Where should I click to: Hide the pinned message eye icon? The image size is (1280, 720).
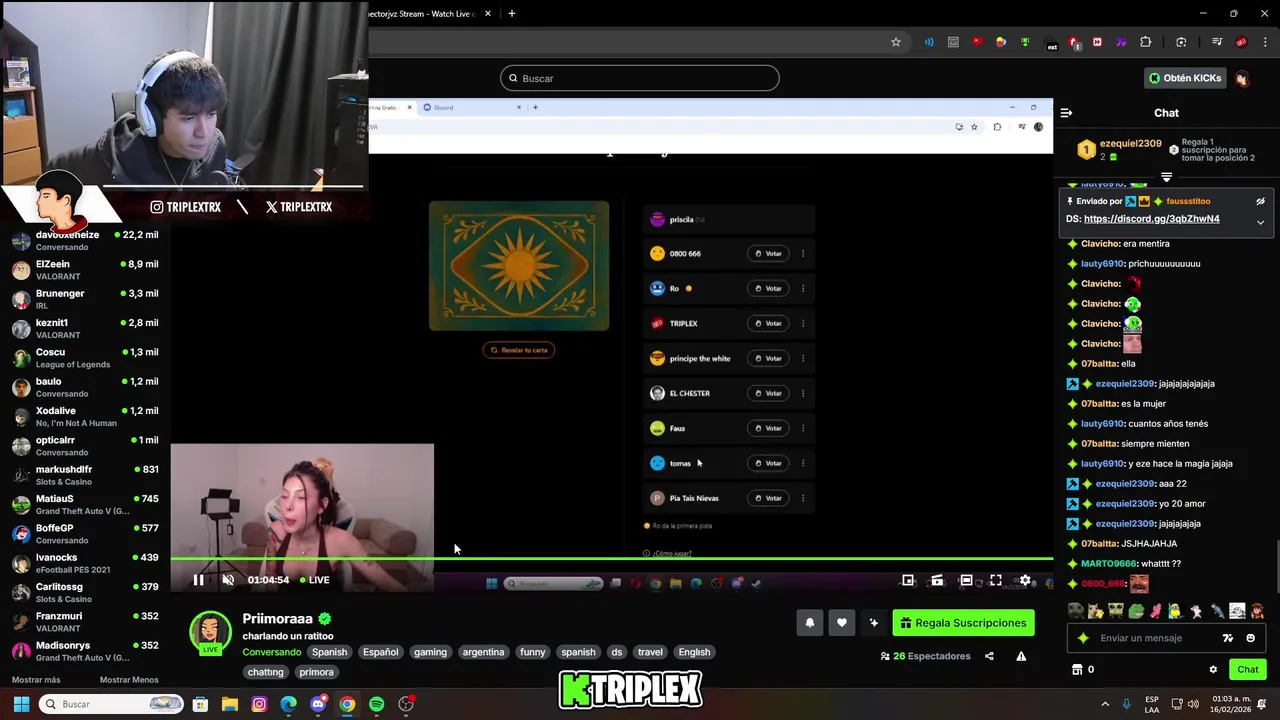click(x=1260, y=201)
